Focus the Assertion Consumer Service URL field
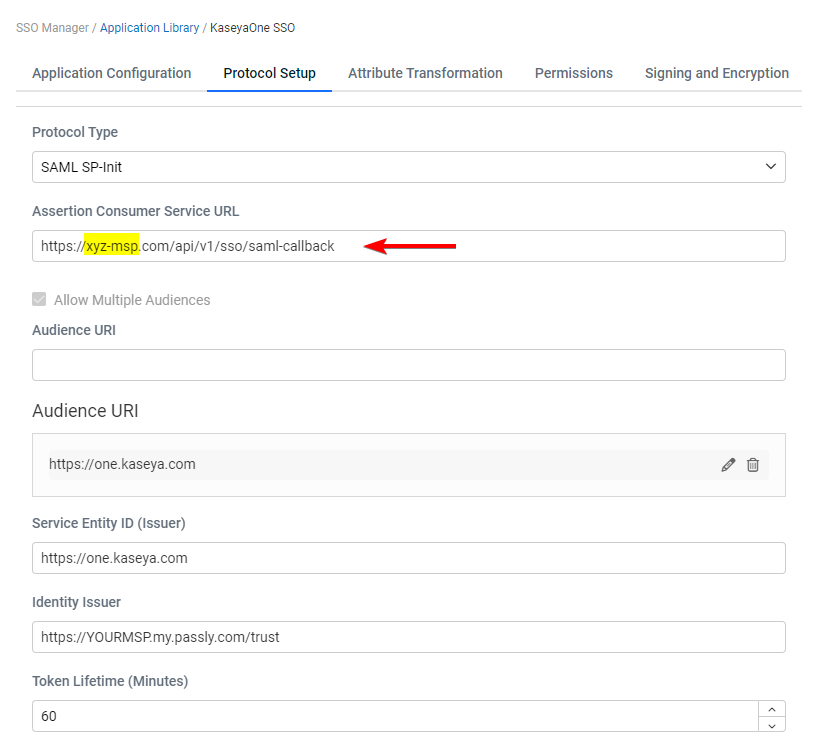 (409, 246)
